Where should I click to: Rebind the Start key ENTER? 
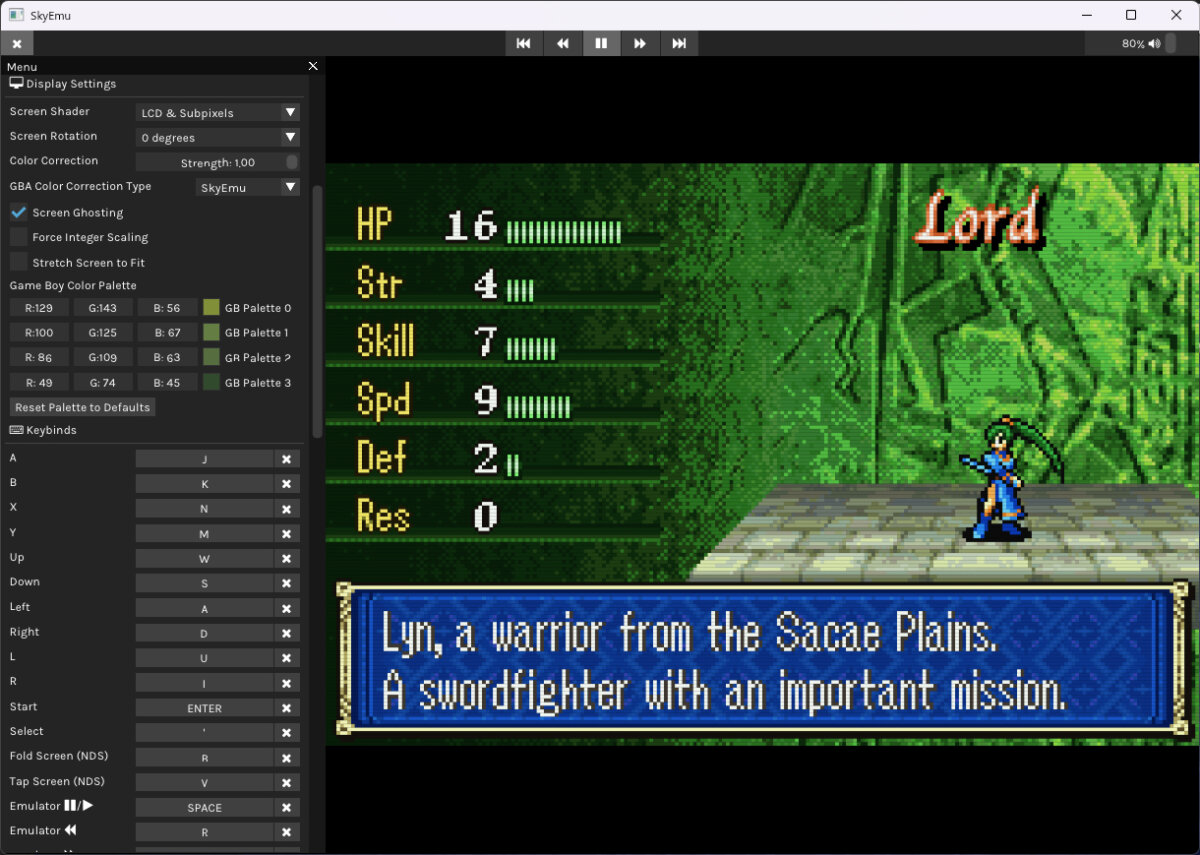point(204,708)
